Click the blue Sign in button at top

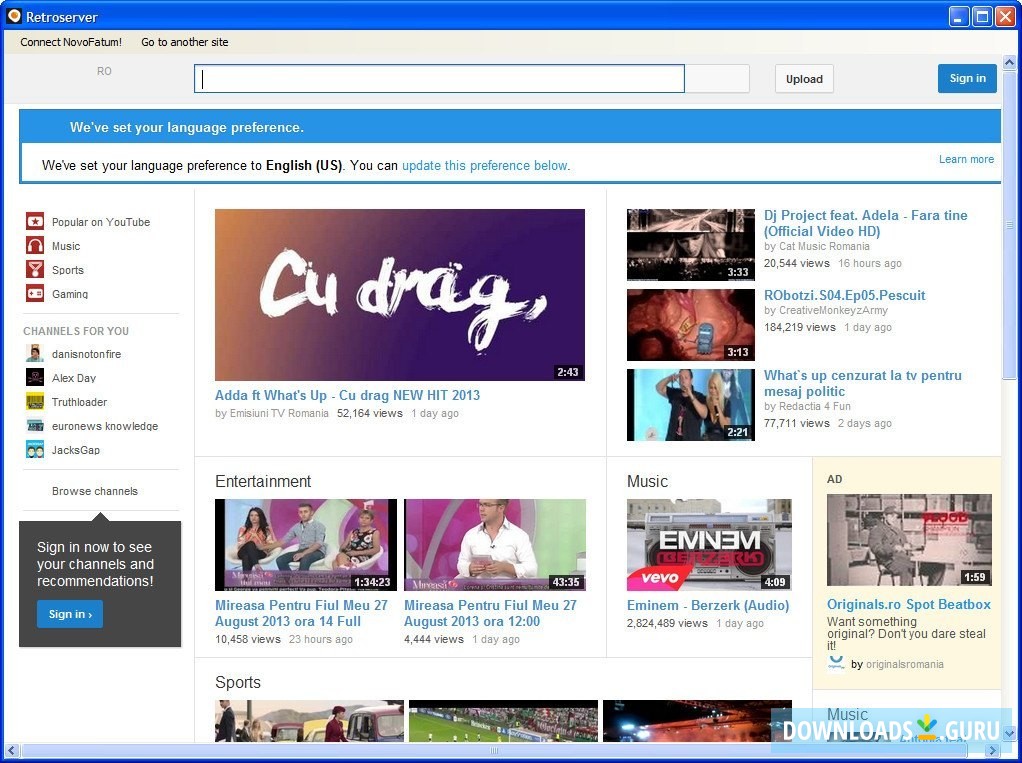(x=967, y=78)
